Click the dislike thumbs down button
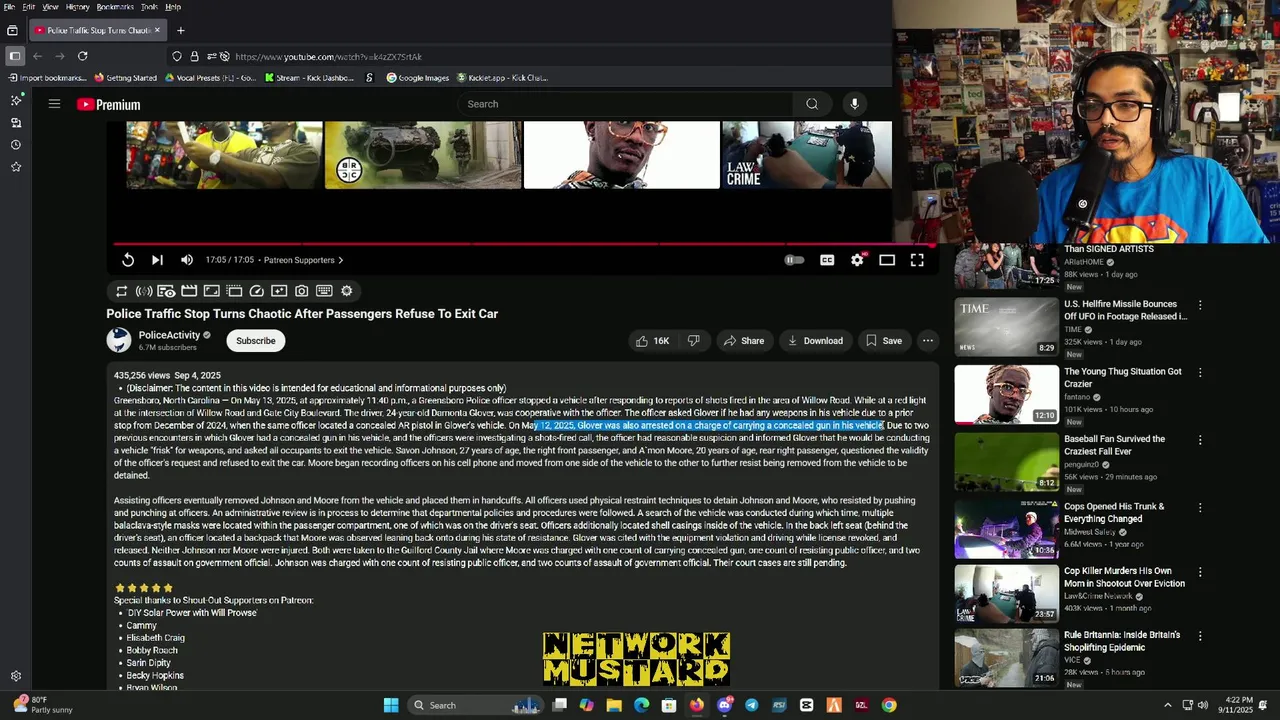Image resolution: width=1280 pixels, height=720 pixels. 694,341
